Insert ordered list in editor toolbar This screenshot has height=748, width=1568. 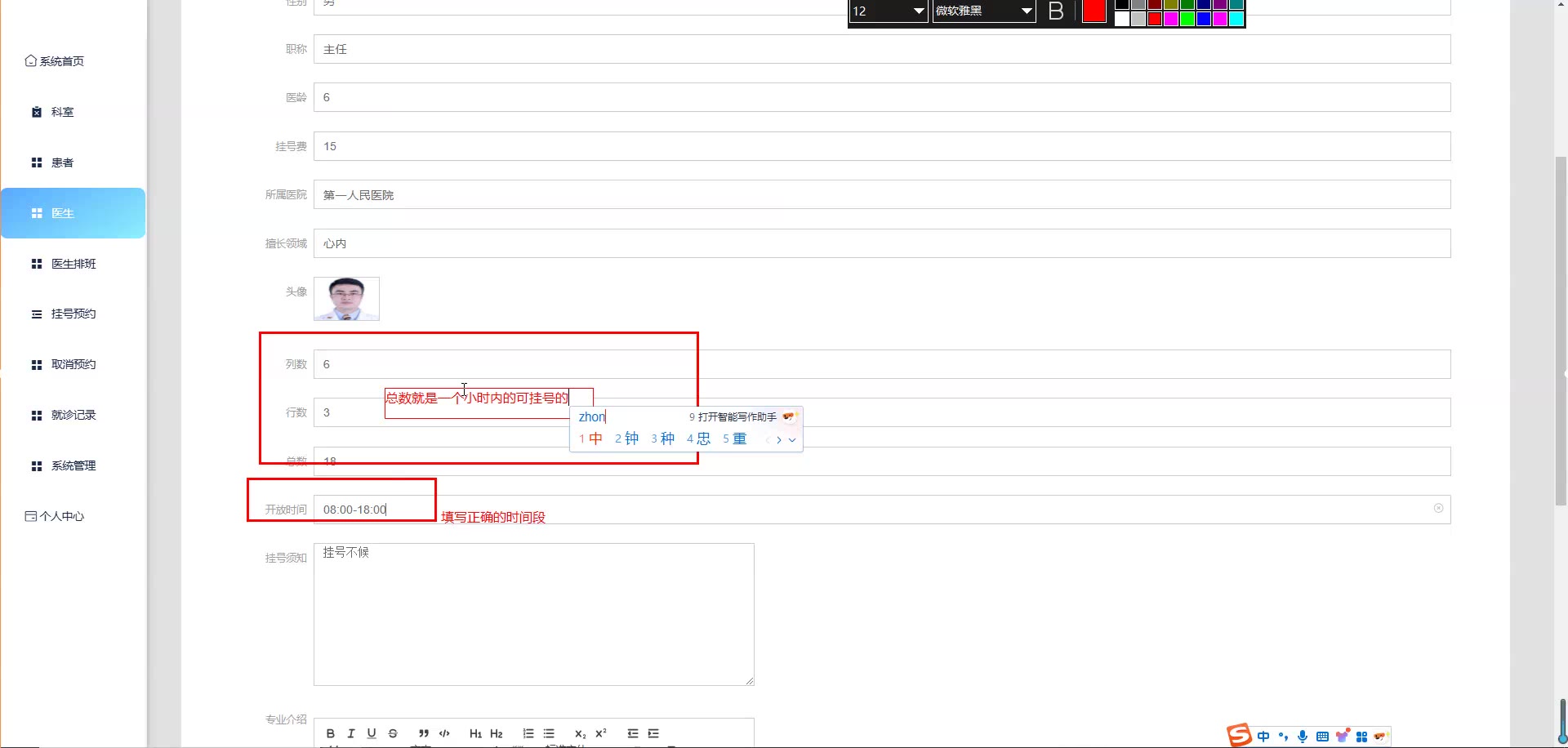[x=528, y=733]
